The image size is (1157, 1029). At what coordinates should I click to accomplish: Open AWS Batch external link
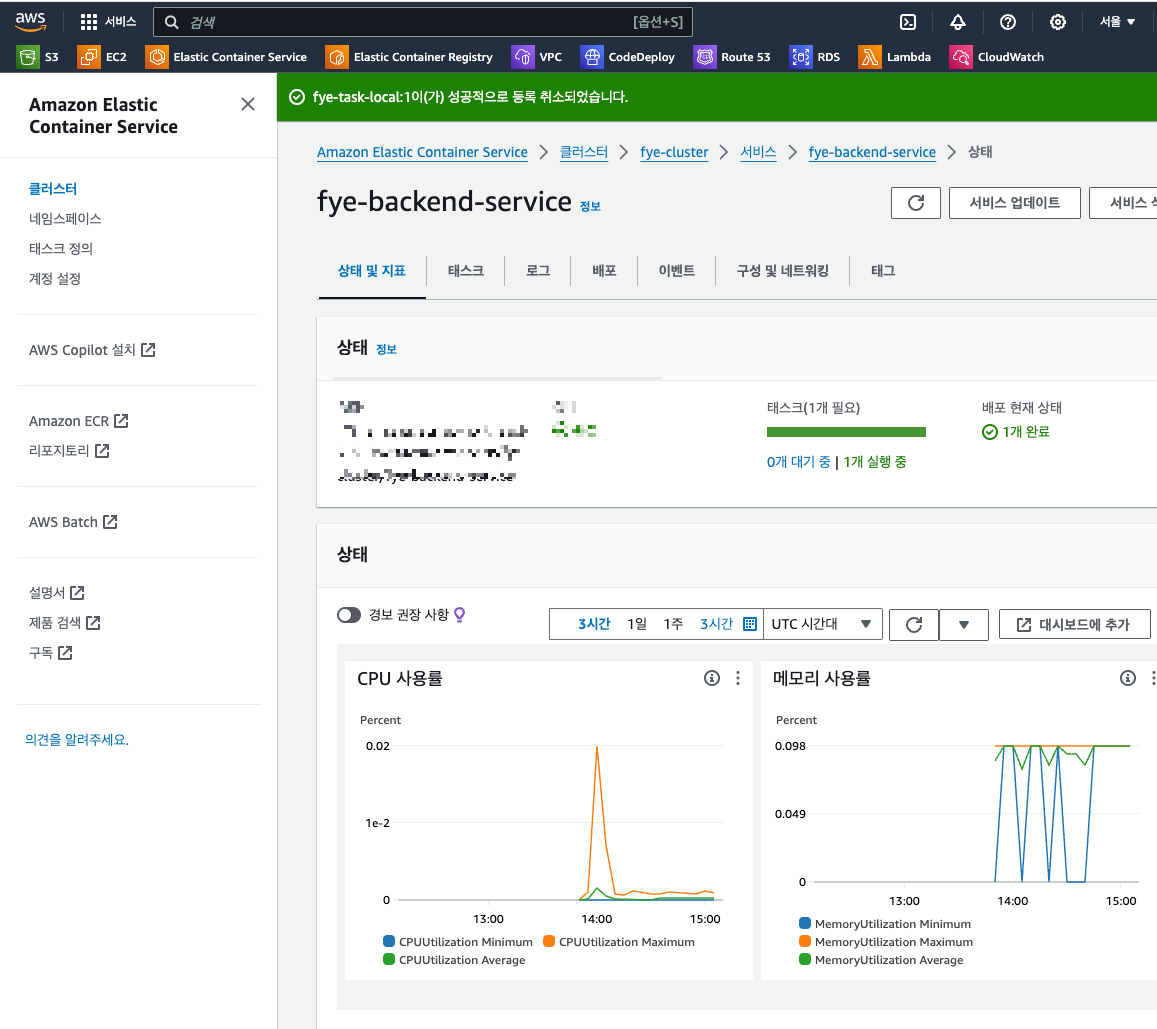coord(73,522)
